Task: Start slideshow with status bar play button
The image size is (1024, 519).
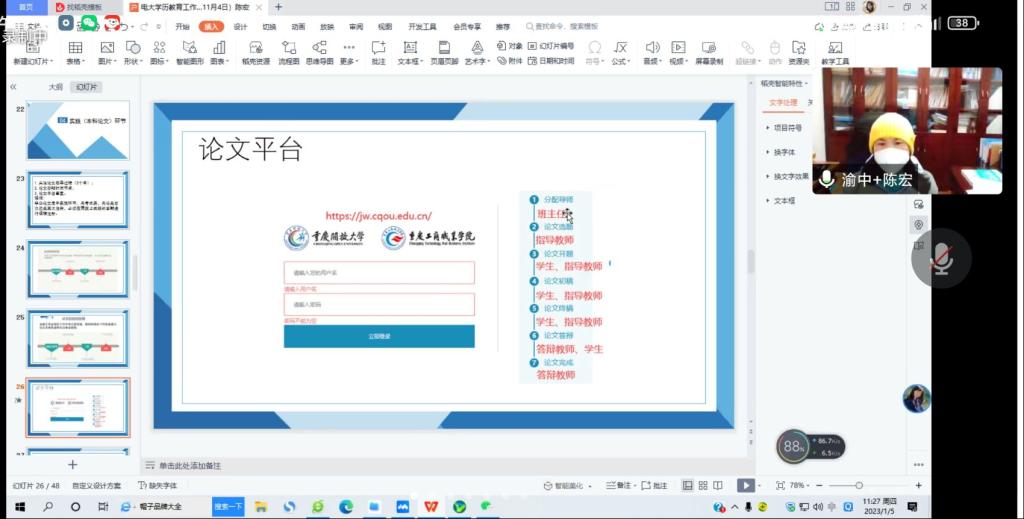Action: pyautogui.click(x=745, y=485)
